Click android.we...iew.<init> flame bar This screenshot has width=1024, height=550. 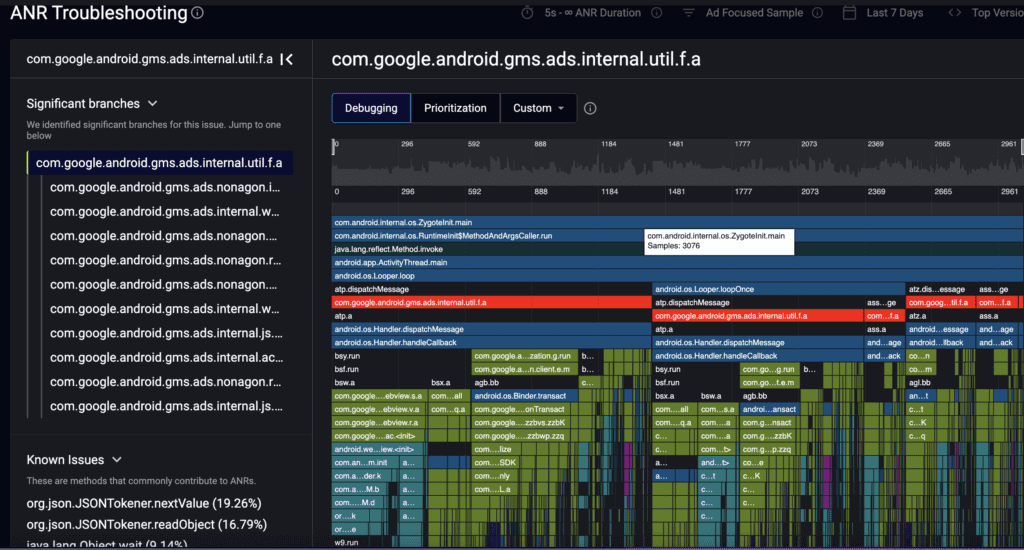pos(379,449)
